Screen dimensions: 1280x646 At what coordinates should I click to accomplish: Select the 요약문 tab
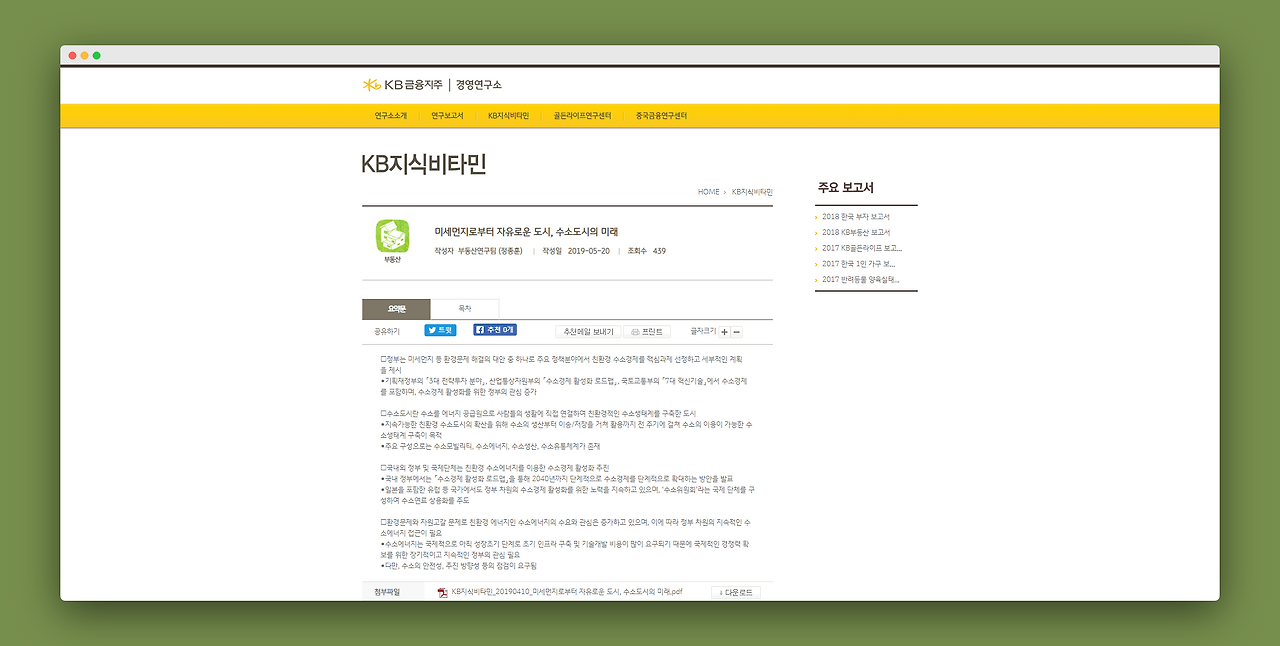click(396, 309)
